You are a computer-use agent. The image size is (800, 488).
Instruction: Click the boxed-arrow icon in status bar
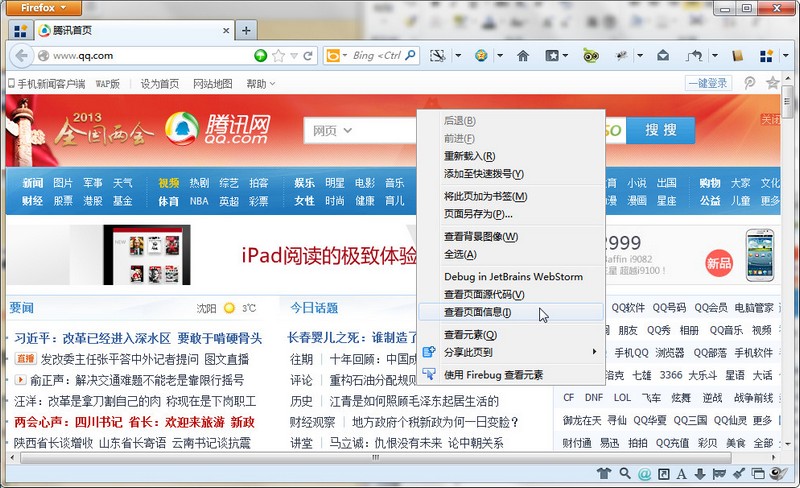click(x=663, y=474)
